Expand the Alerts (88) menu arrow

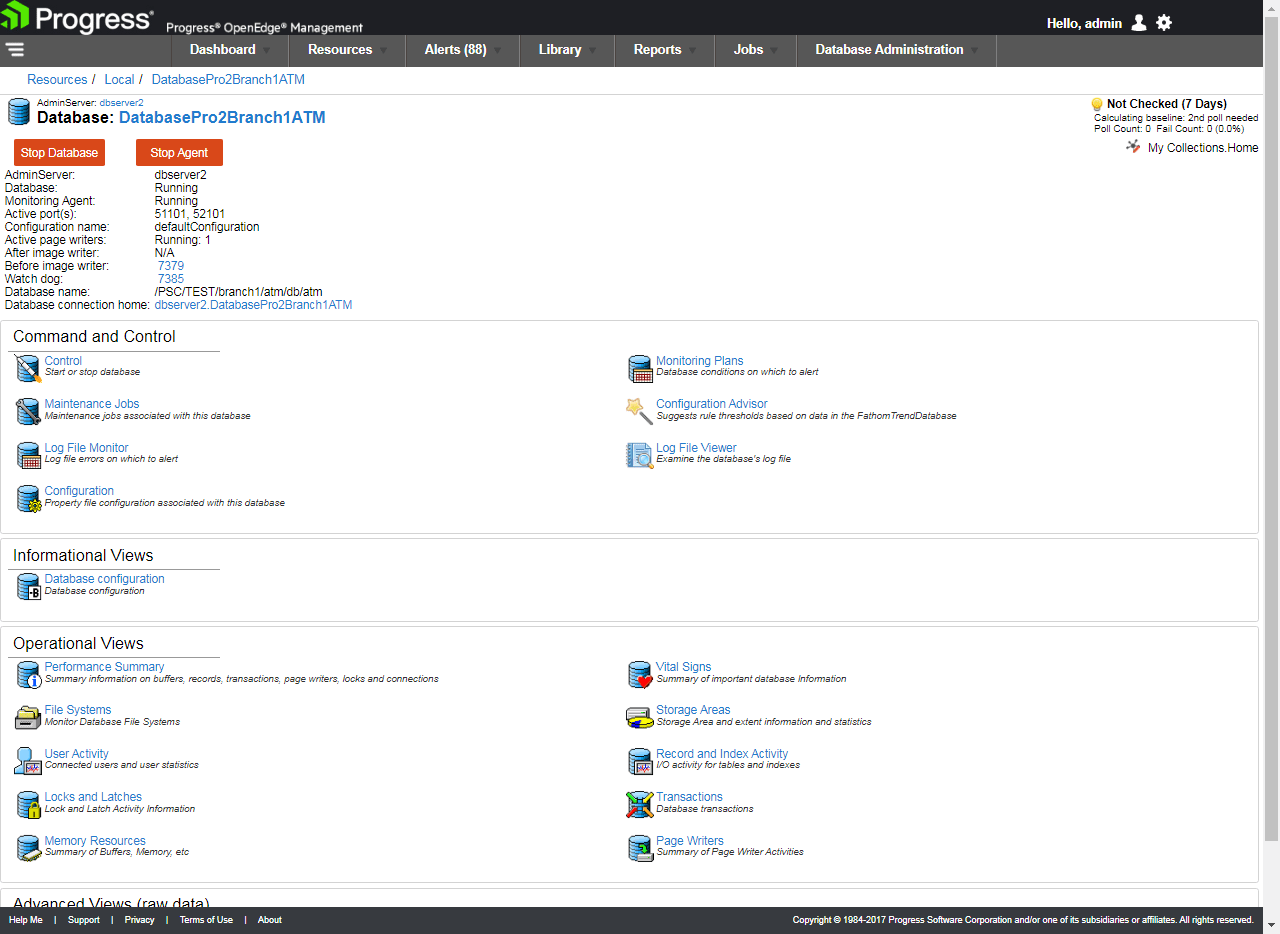tap(498, 50)
